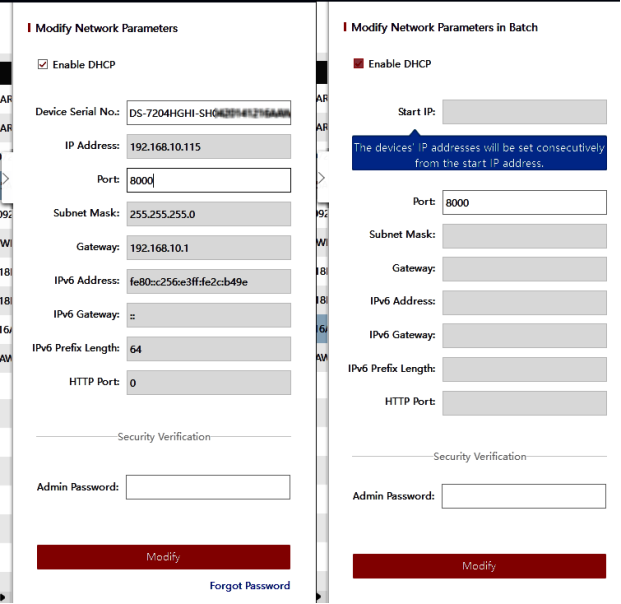This screenshot has width=621, height=604.
Task: Toggle Enable DHCP in the single-device panel
Action: pos(43,65)
